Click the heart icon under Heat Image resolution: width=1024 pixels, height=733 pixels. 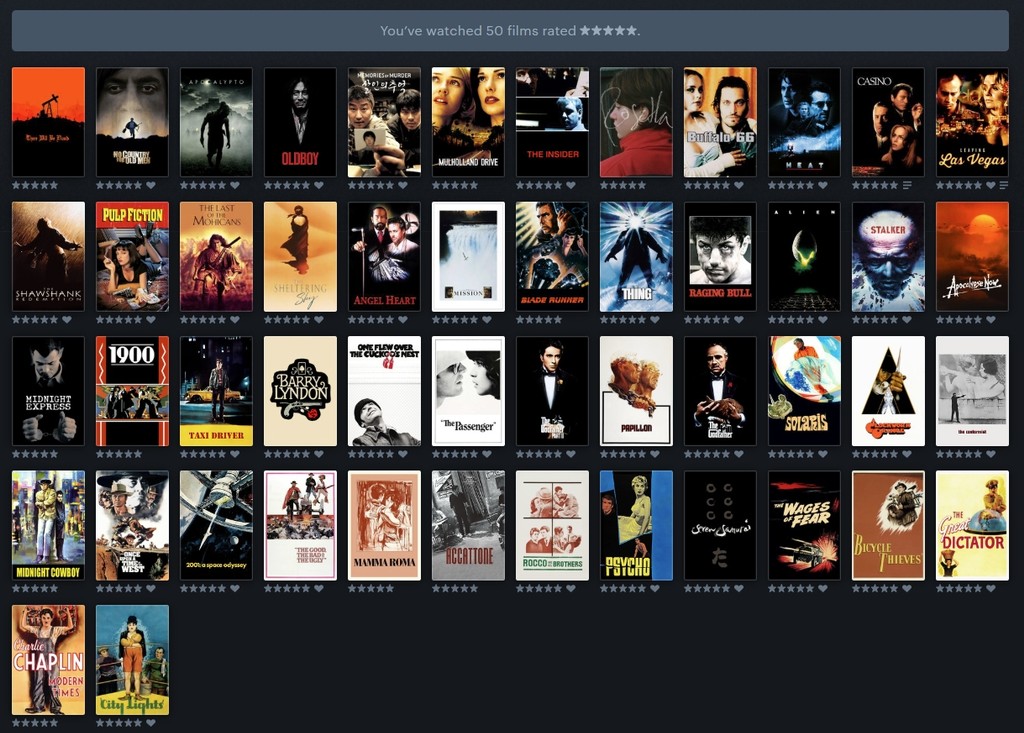click(823, 186)
